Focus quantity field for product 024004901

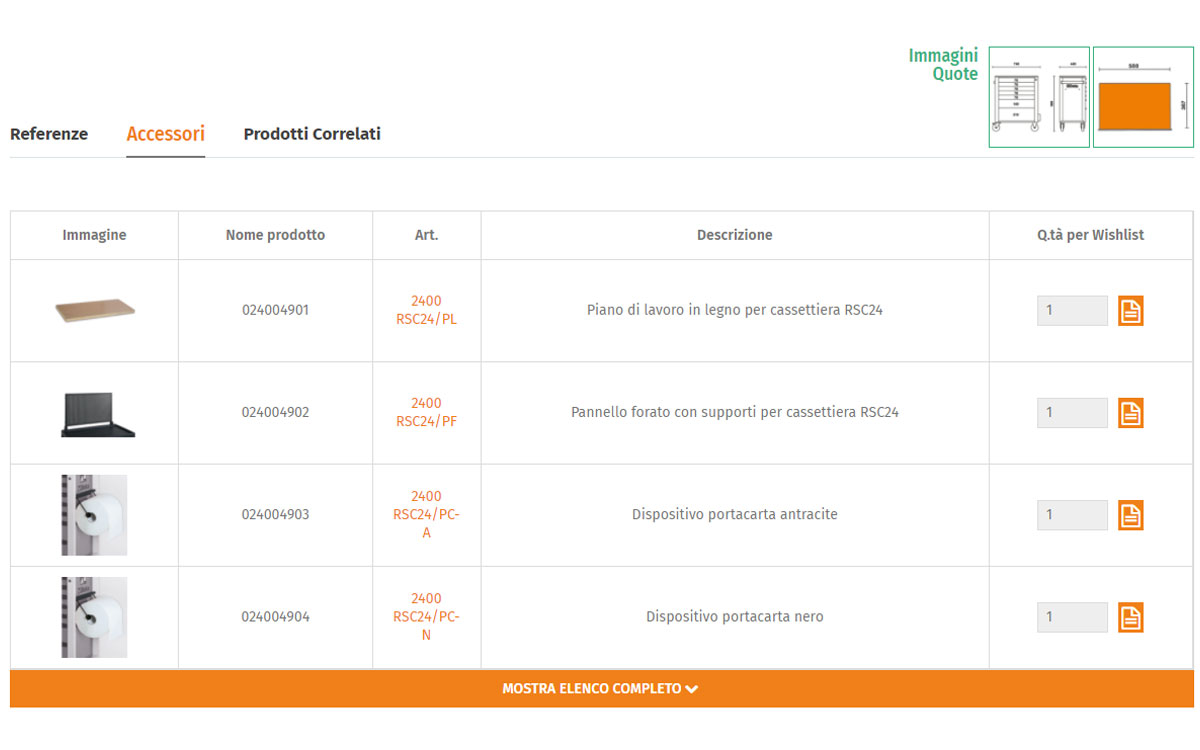1072,311
